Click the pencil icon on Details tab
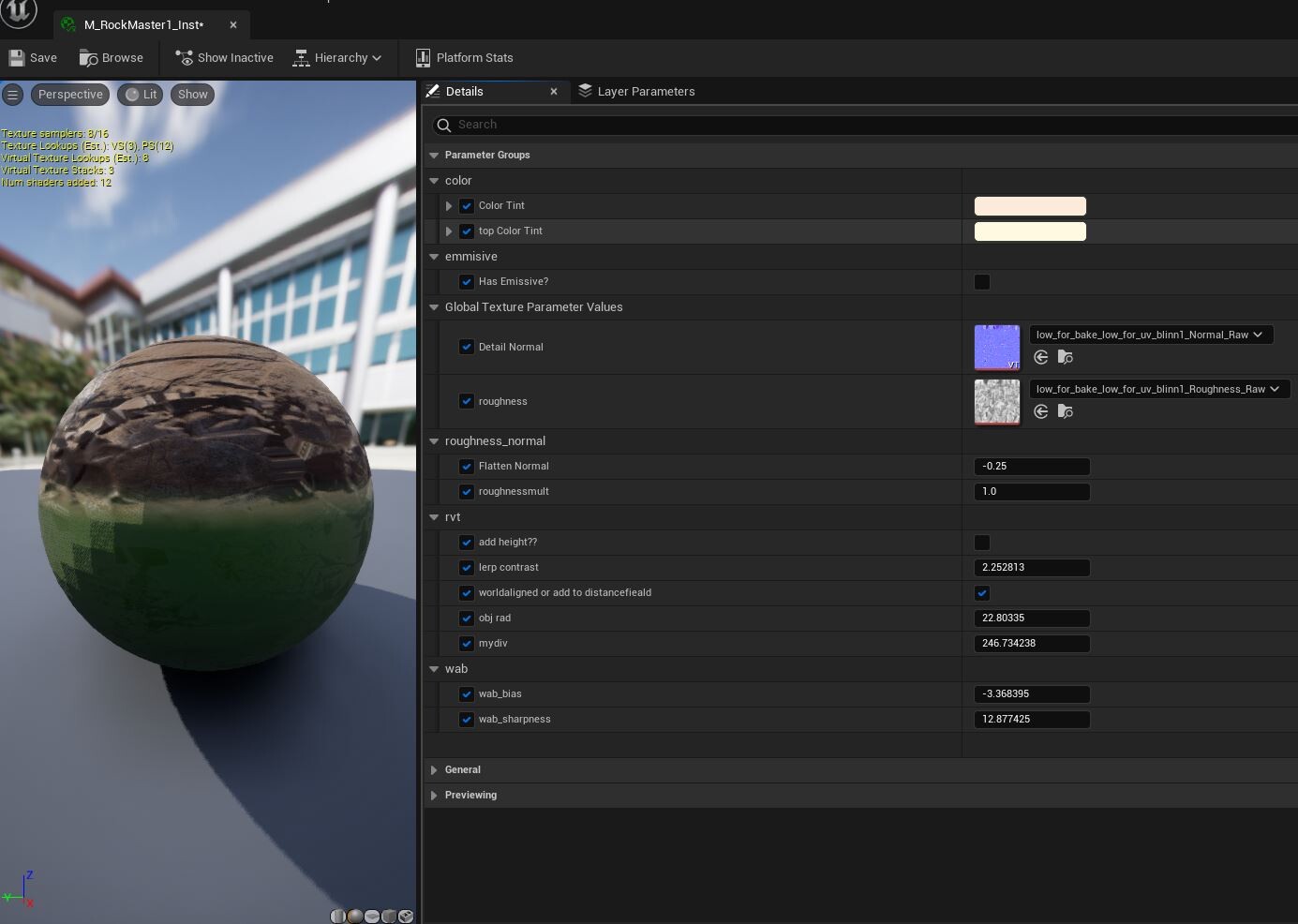The height and width of the screenshot is (924, 1298). point(432,91)
